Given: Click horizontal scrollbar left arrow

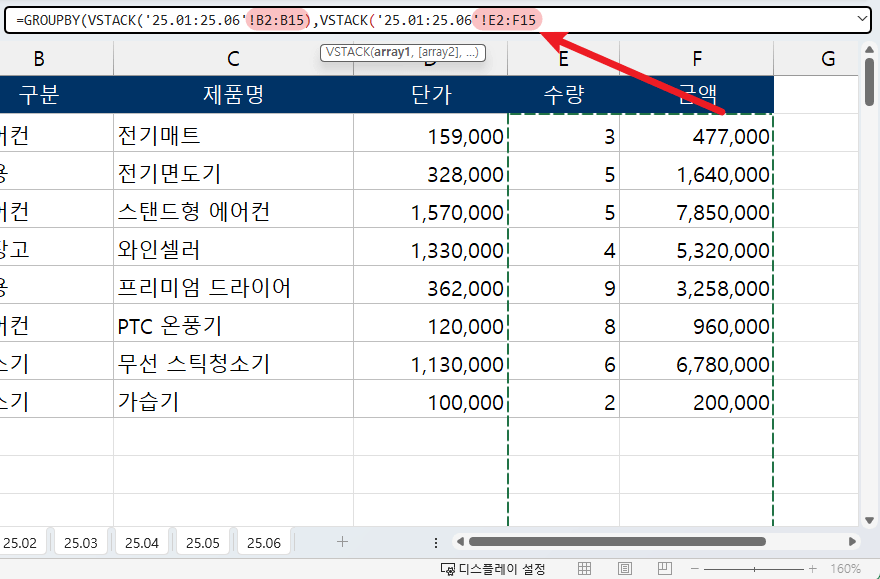Looking at the screenshot, I should coord(460,542).
